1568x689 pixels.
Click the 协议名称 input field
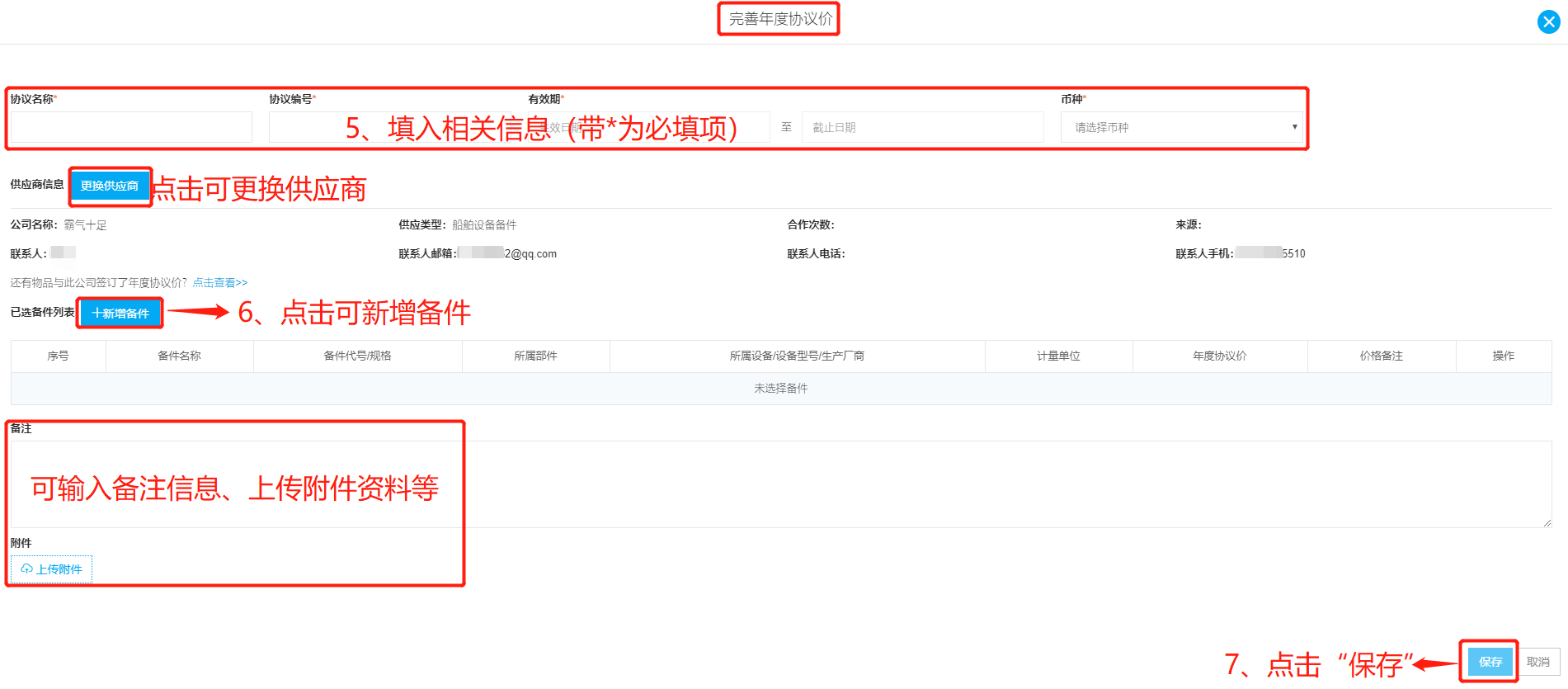[131, 127]
